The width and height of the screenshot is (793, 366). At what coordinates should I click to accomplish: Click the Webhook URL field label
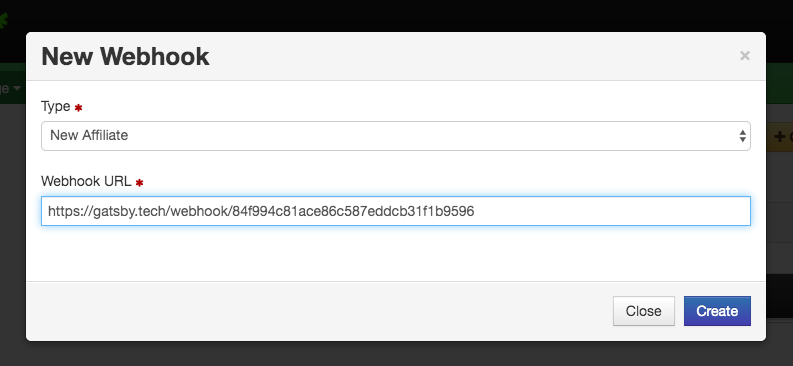[86, 181]
